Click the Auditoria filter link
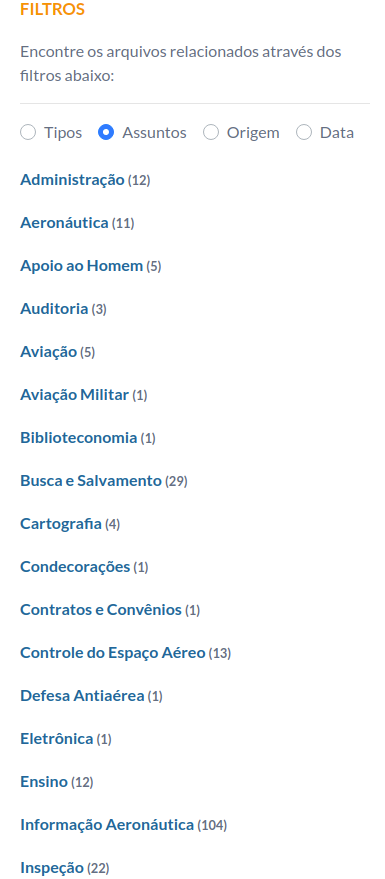Screen dimensions: 385x879 click(54, 309)
